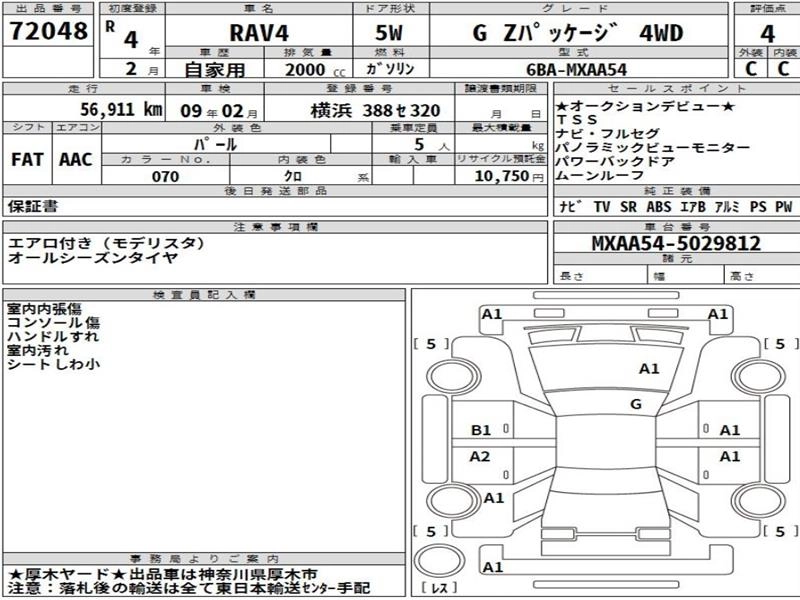
Task: Click the displacement value 2000 cc
Action: tap(315, 70)
